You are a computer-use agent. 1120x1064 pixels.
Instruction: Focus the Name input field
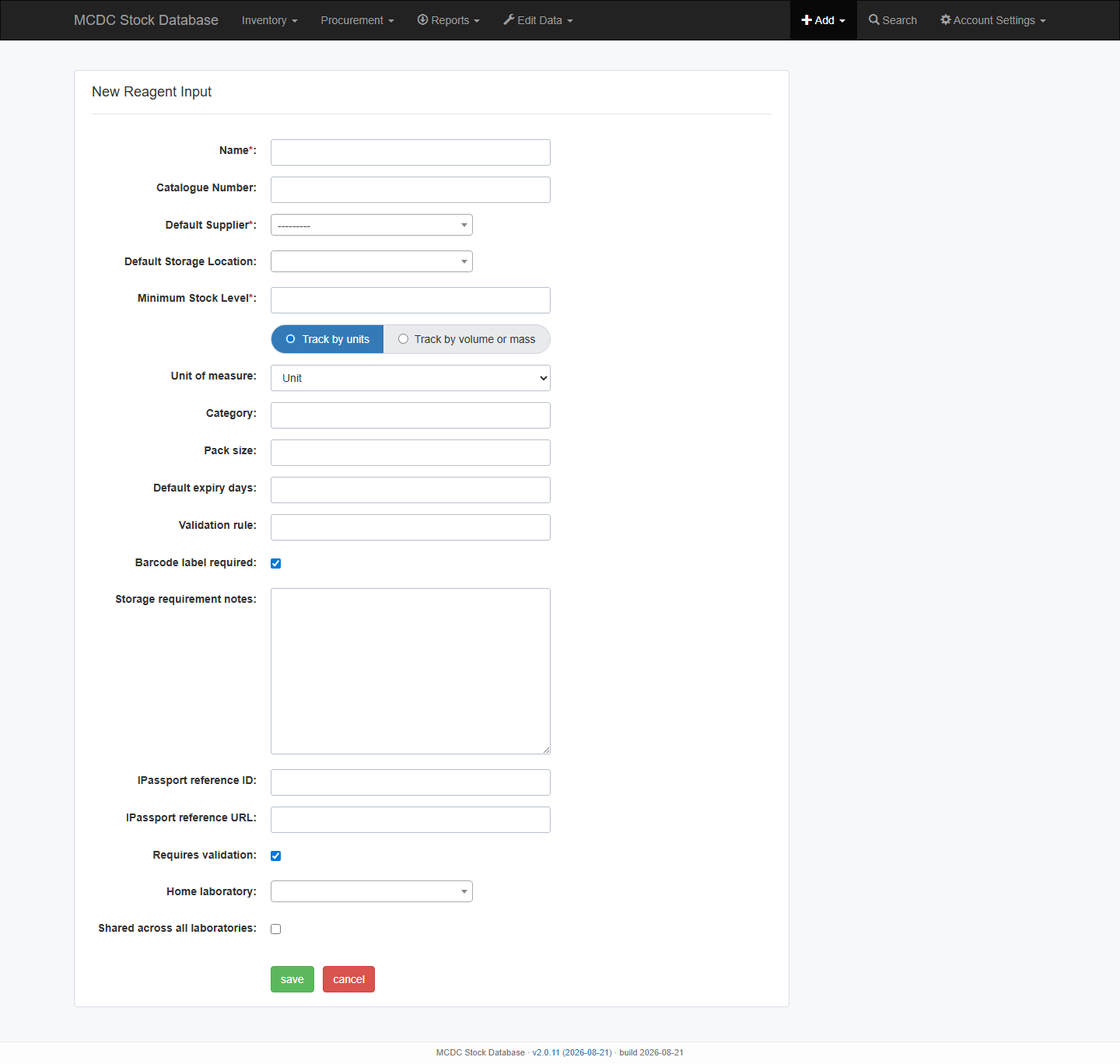click(411, 152)
